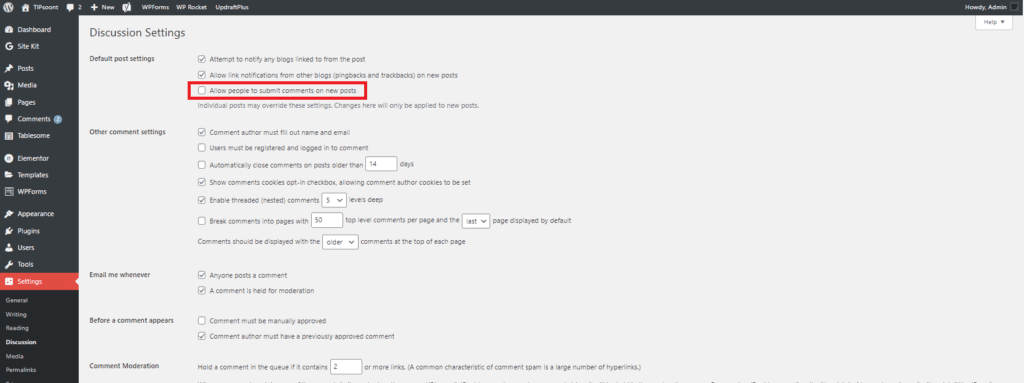Viewport: 1024px width, 383px height.
Task: Click the Comments pending count badge
Action: (57, 120)
